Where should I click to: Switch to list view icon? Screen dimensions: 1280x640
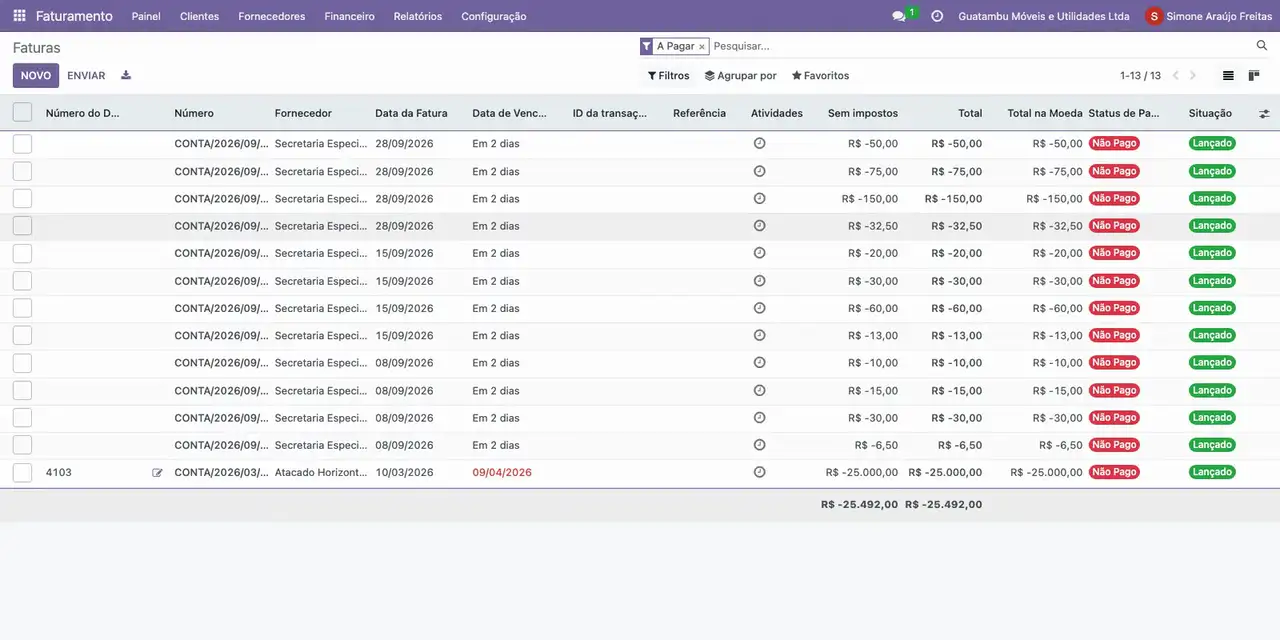coord(1228,76)
